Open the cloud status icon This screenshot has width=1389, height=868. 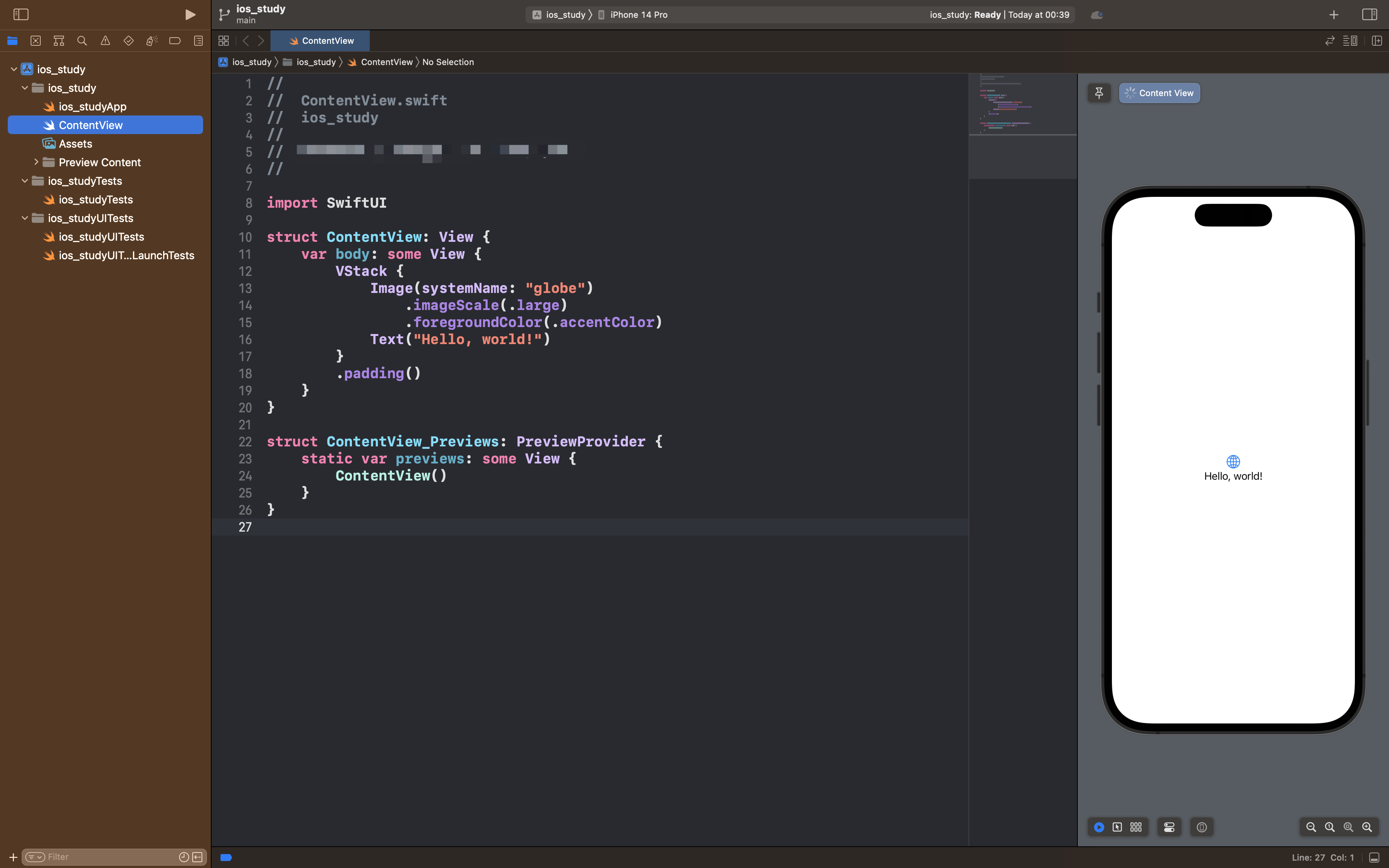pos(1097,15)
